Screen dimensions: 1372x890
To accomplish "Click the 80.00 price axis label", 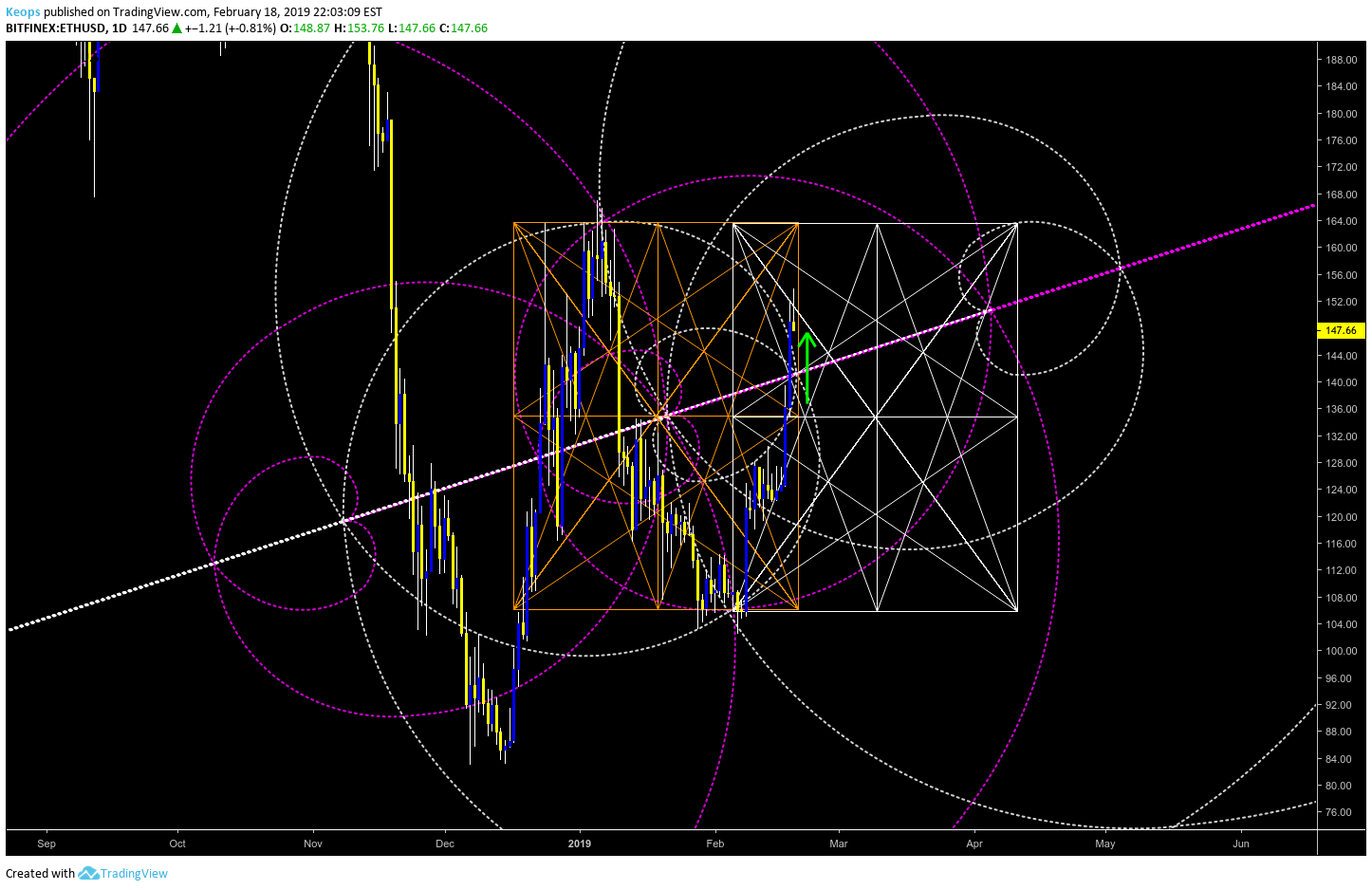I will tap(1339, 786).
